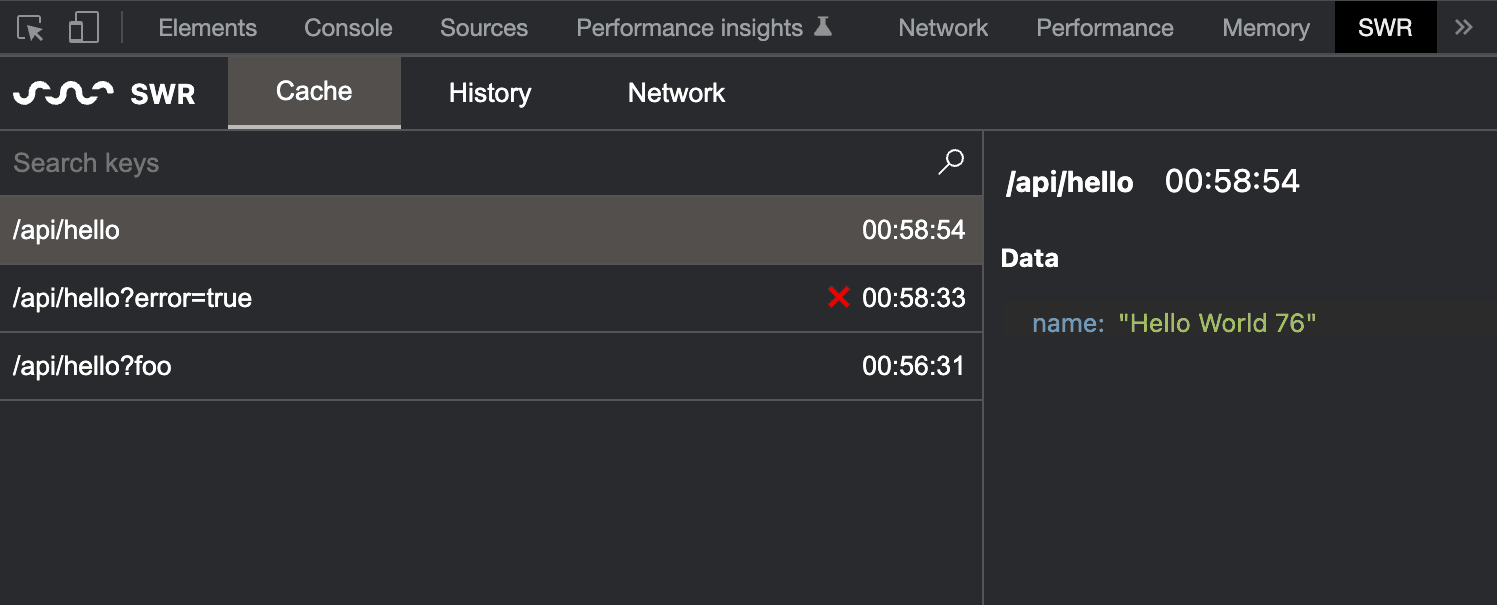Switch to the Memory panel

(1265, 27)
